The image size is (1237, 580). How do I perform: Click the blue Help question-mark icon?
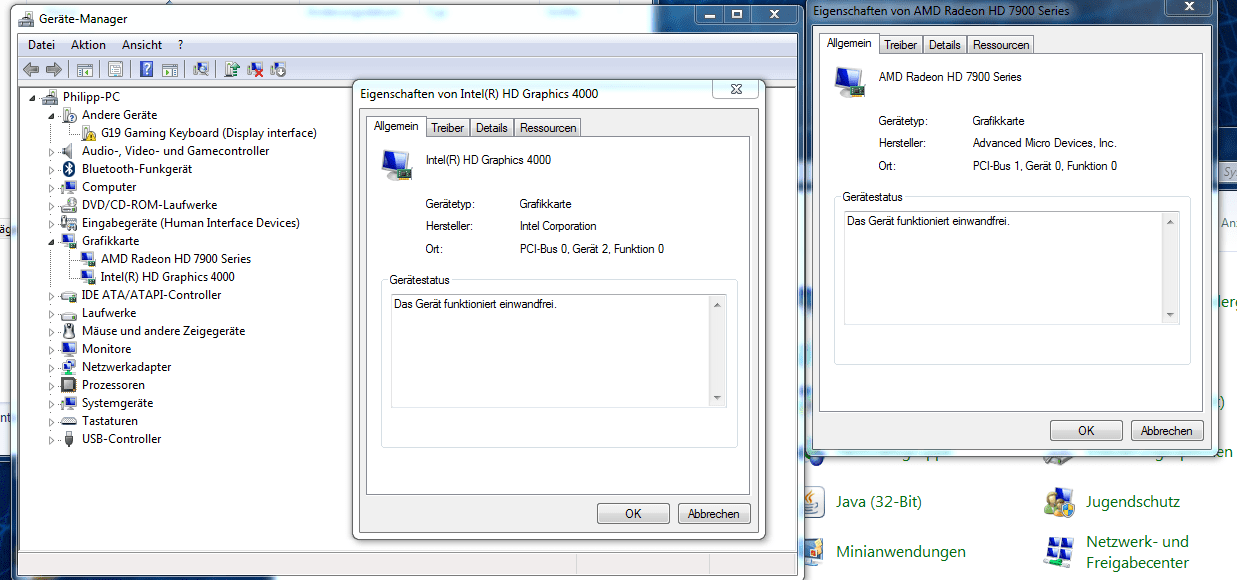tap(146, 69)
